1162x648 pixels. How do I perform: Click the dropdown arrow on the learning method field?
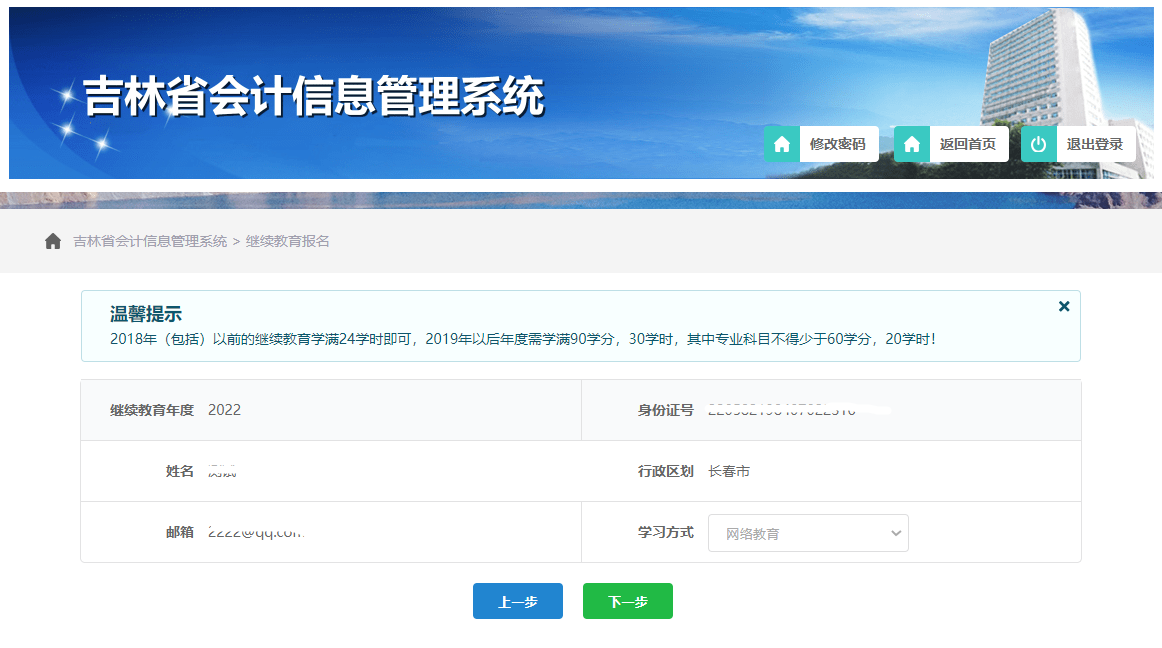[x=894, y=532]
